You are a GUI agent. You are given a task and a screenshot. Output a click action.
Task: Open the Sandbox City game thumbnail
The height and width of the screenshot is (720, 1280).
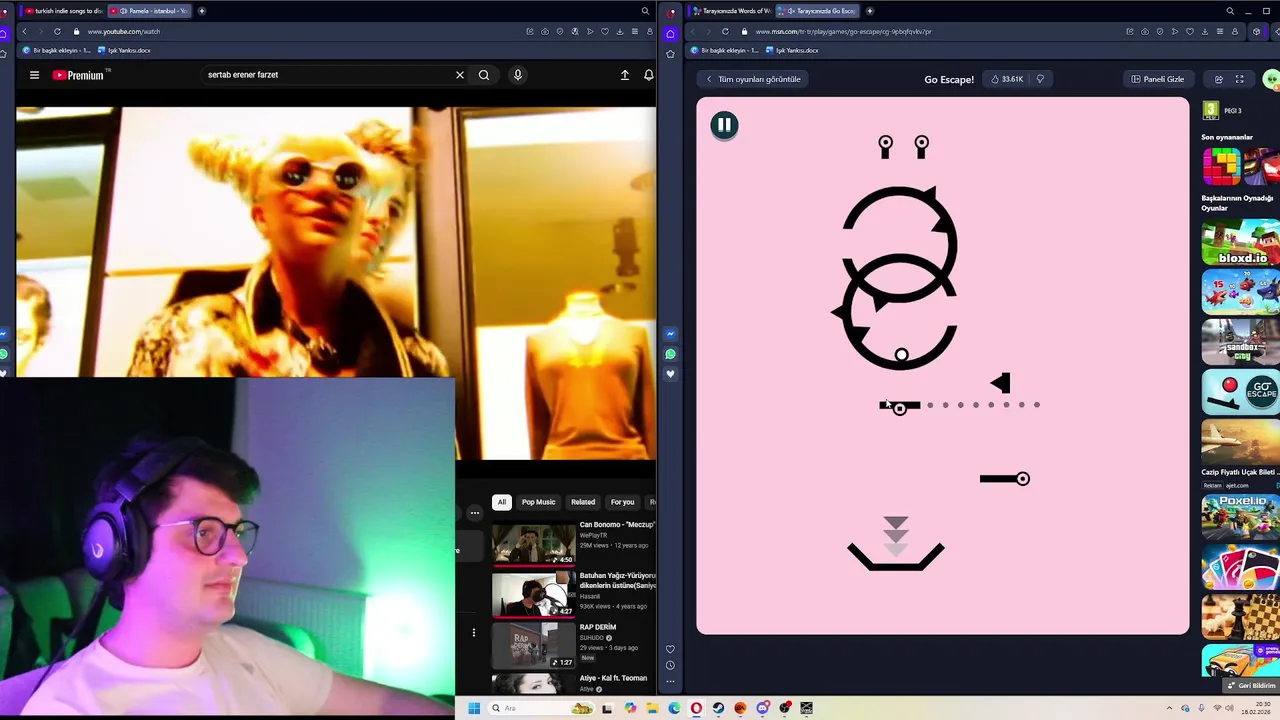pyautogui.click(x=1241, y=342)
